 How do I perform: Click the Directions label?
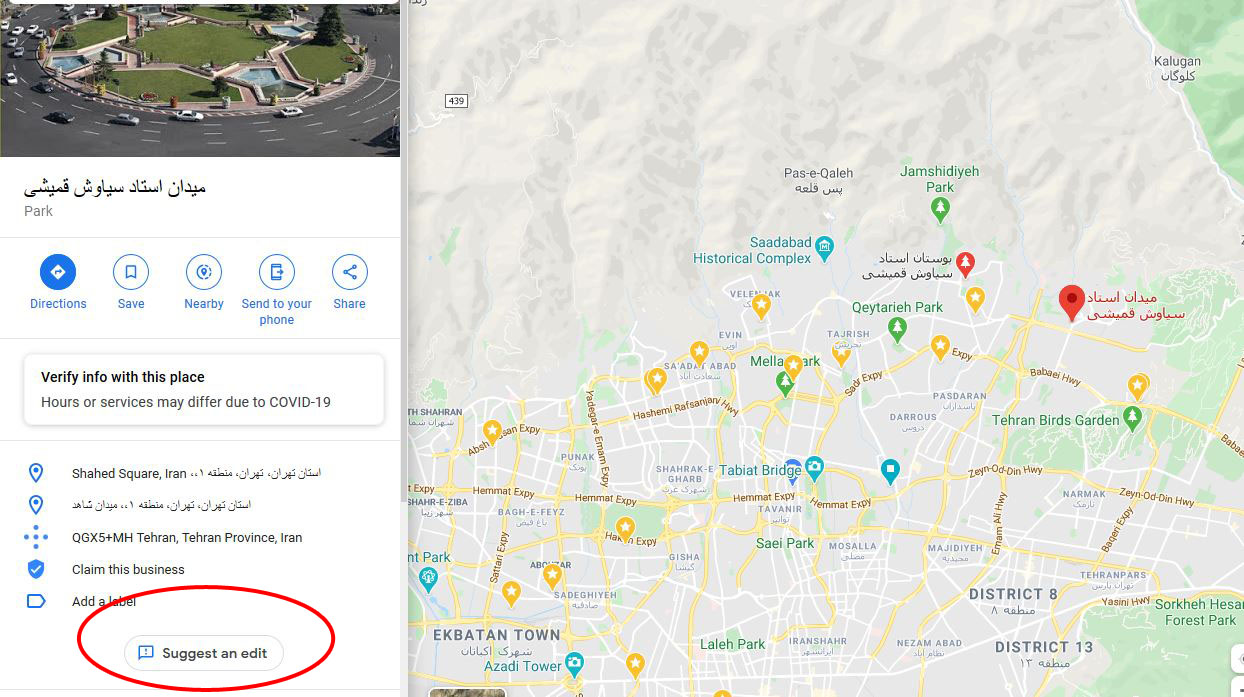click(x=58, y=304)
